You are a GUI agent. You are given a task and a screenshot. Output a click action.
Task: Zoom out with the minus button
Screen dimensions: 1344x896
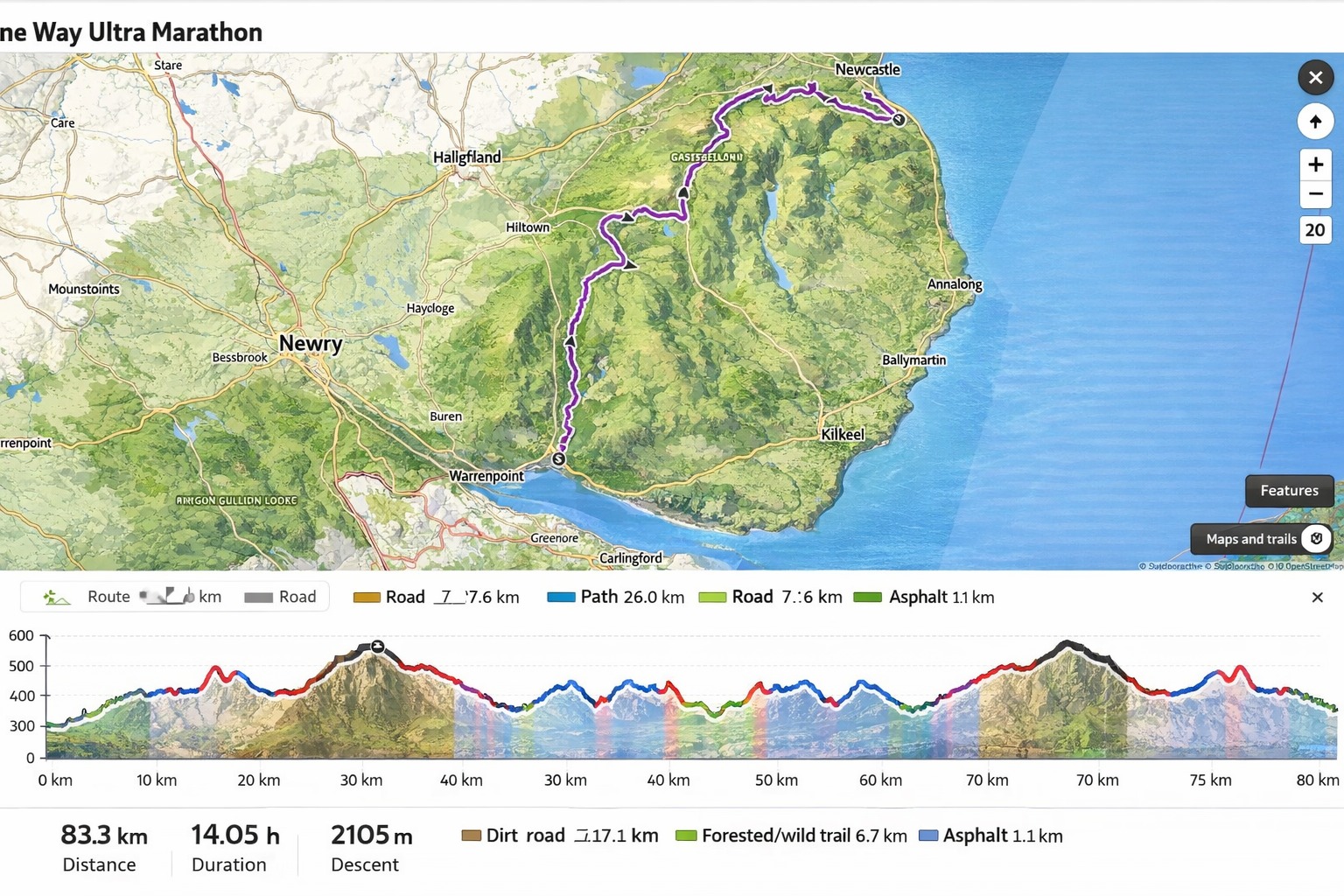(x=1315, y=194)
